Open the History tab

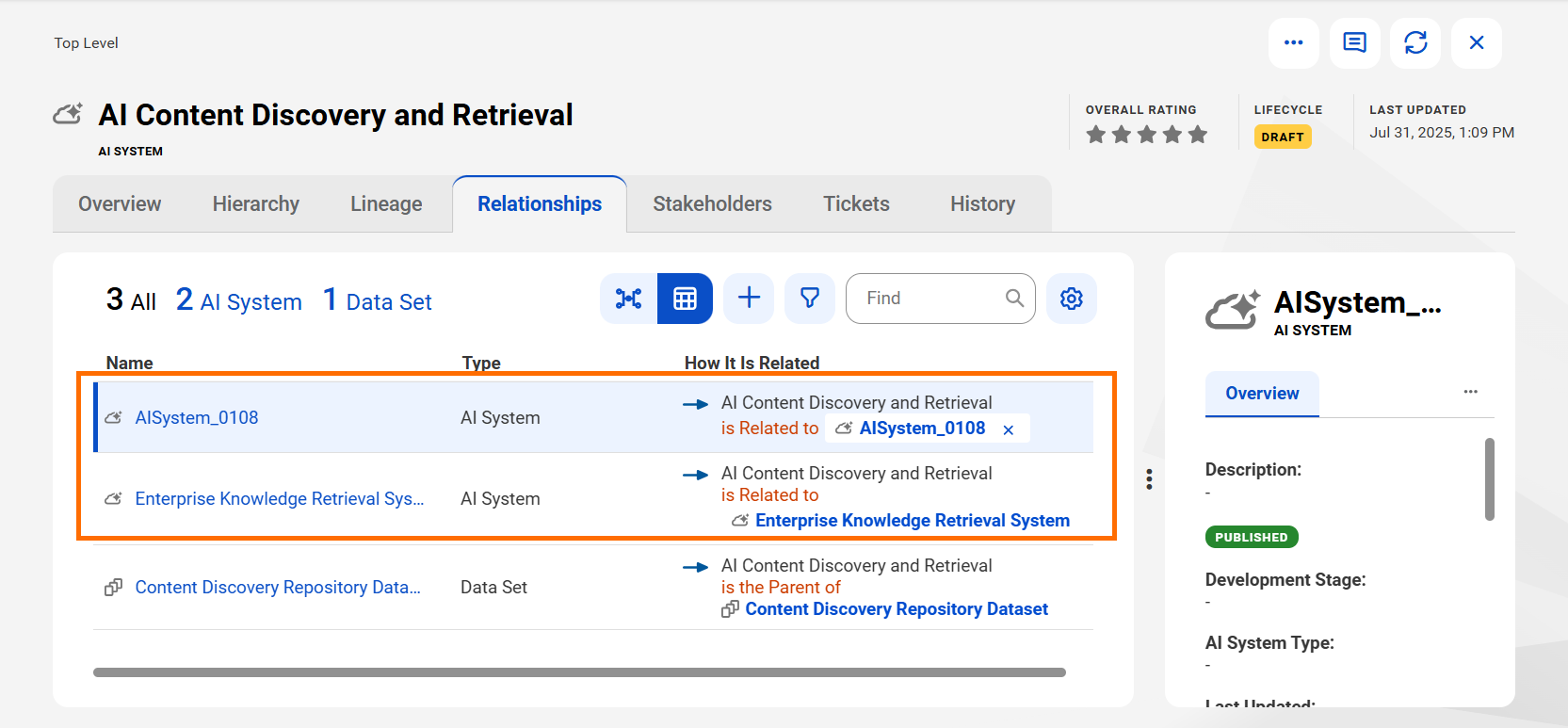coord(982,203)
